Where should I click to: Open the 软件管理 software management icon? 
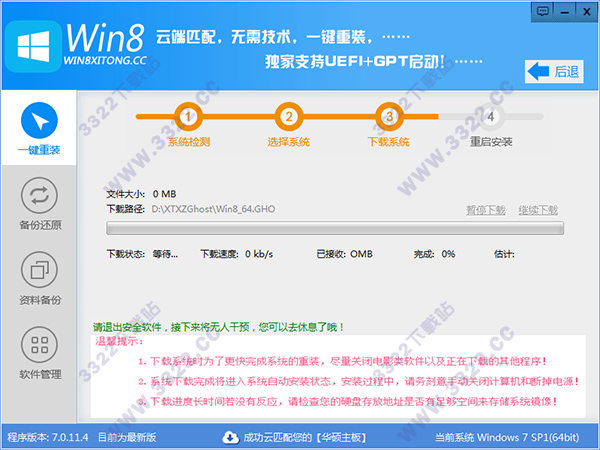[39, 344]
